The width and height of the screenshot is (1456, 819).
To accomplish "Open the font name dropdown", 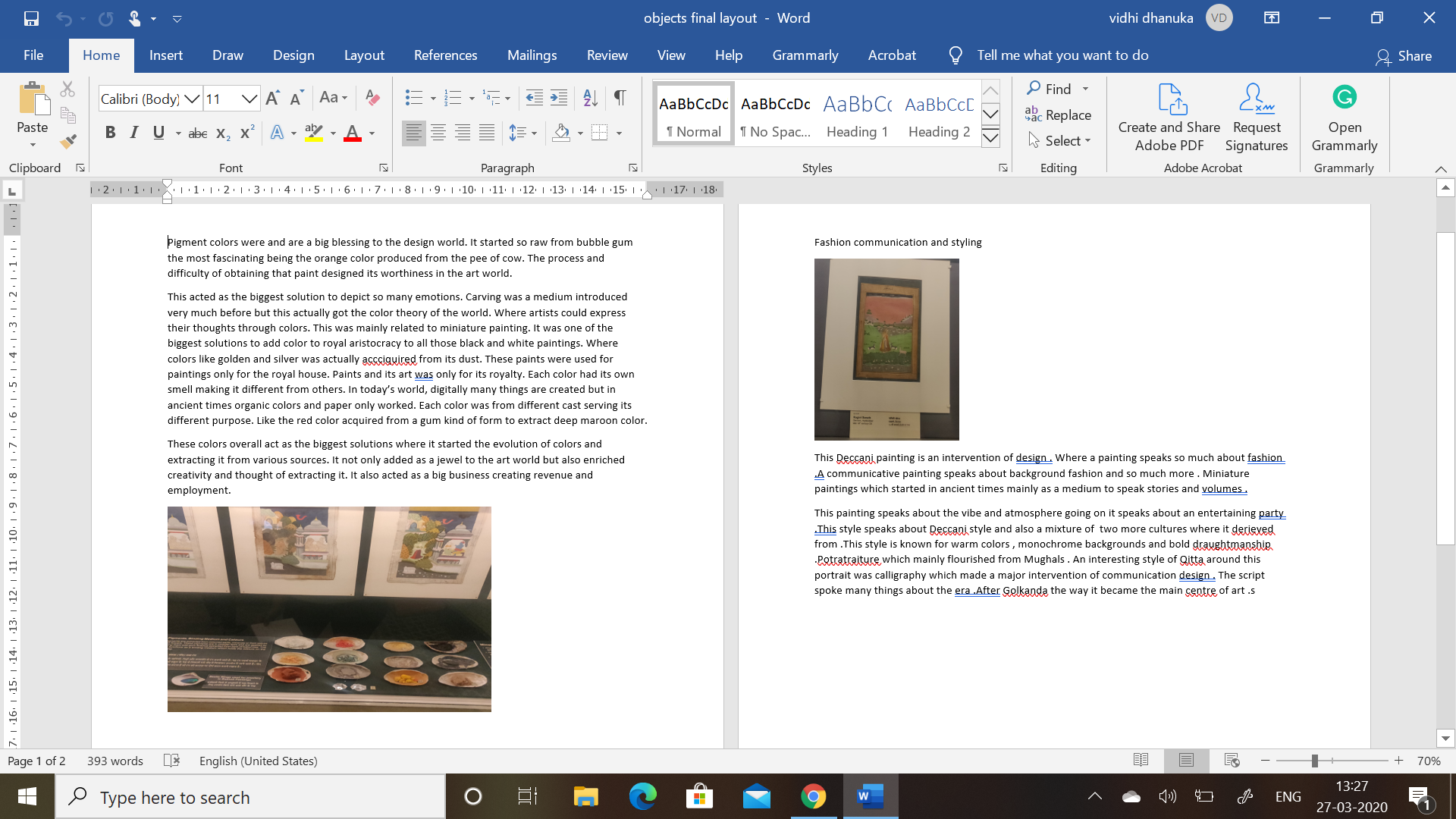I will coord(192,99).
